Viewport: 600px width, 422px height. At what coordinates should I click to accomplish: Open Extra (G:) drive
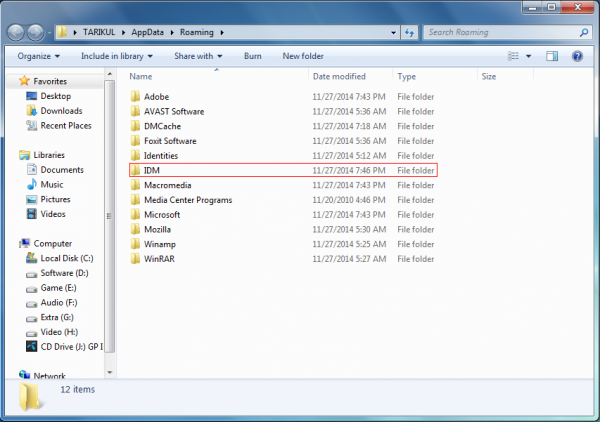click(x=57, y=318)
